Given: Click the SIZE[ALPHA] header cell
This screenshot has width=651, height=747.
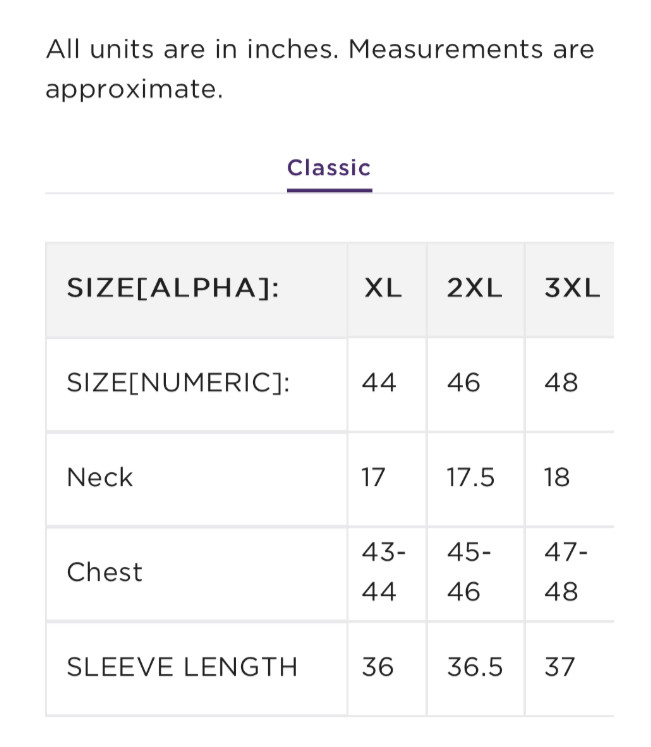Looking at the screenshot, I should pos(172,289).
